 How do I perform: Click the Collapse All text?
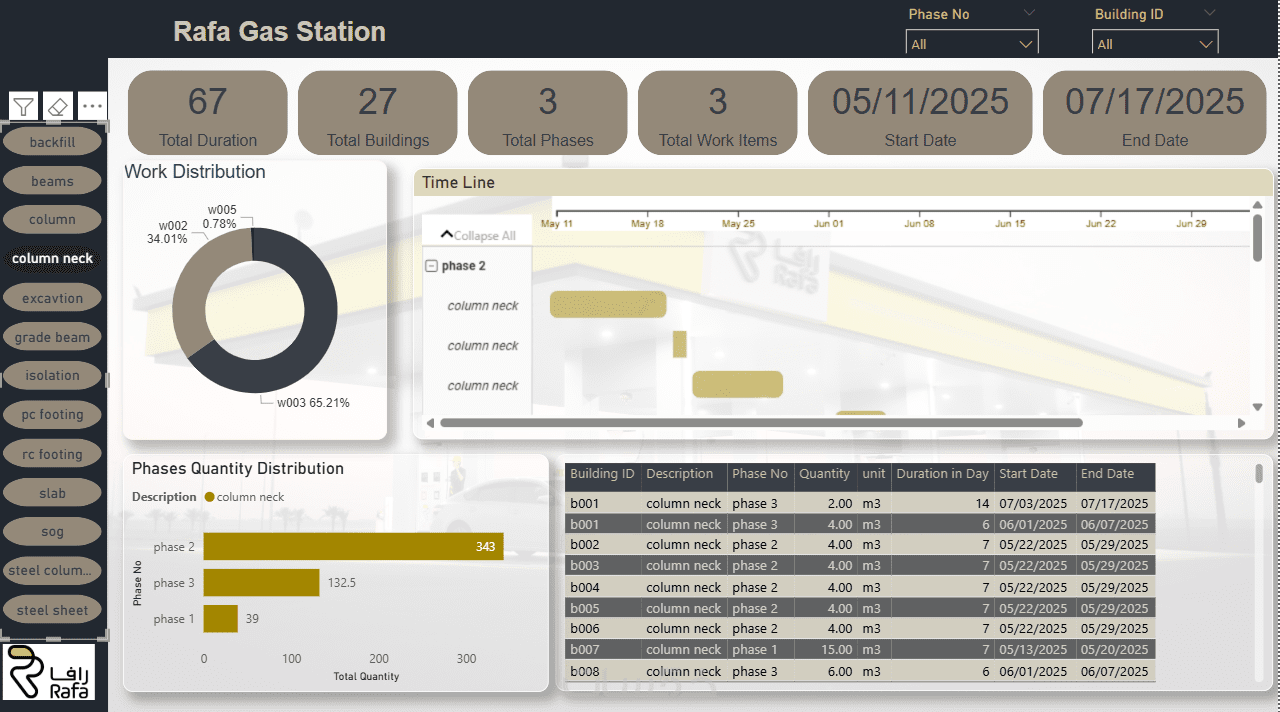485,236
